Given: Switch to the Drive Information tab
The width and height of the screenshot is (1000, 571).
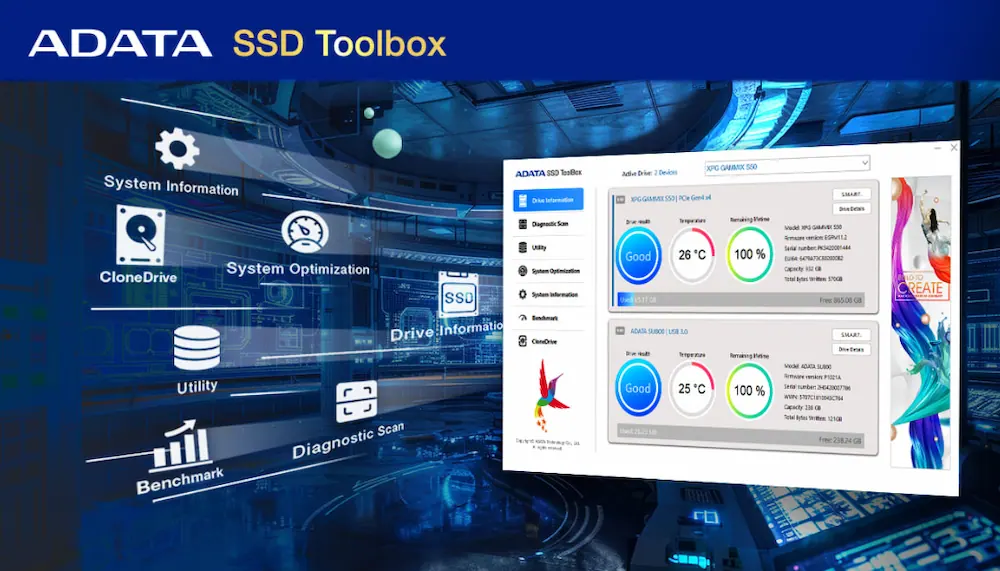Looking at the screenshot, I should 548,200.
